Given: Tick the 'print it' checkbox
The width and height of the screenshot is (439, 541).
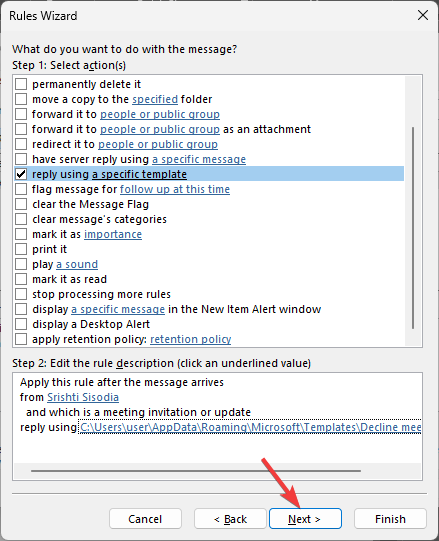Looking at the screenshot, I should [x=21, y=249].
